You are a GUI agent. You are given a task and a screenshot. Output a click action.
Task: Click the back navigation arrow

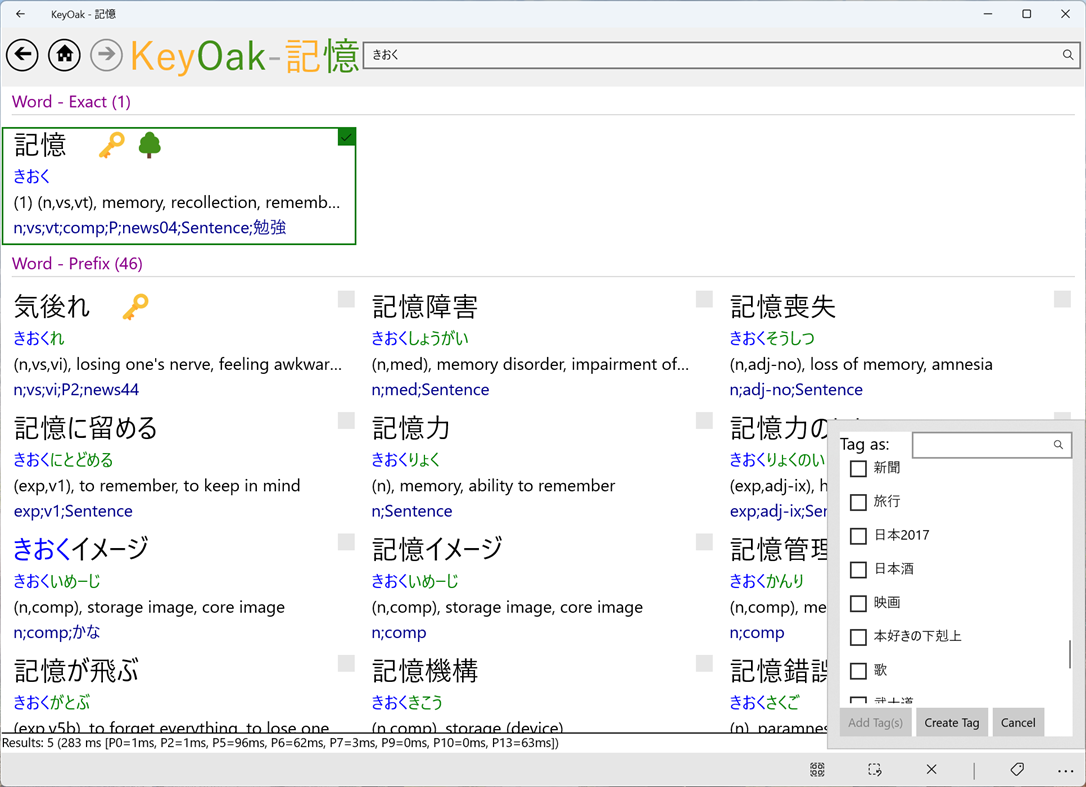(x=22, y=55)
